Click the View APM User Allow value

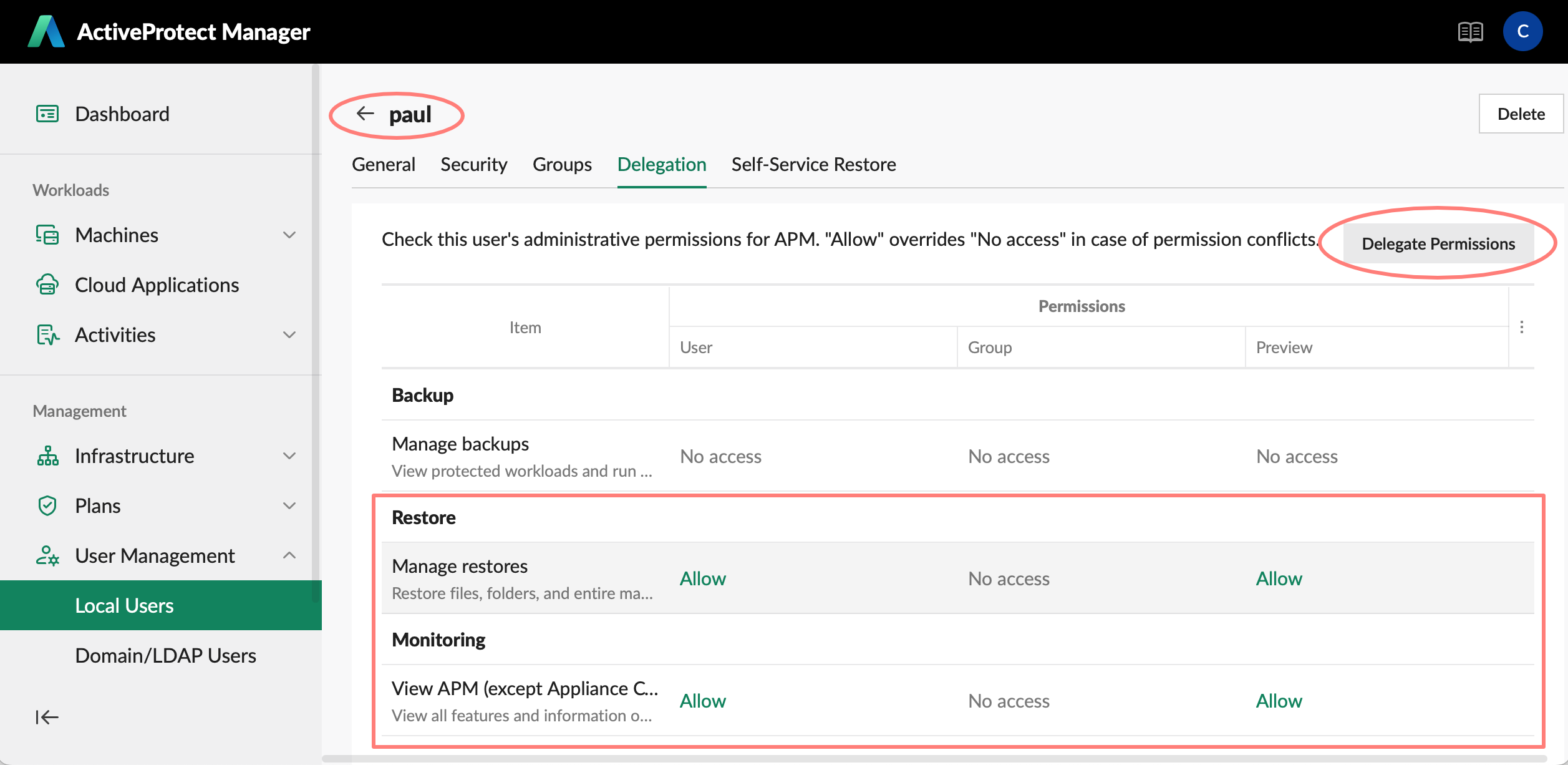pos(703,701)
